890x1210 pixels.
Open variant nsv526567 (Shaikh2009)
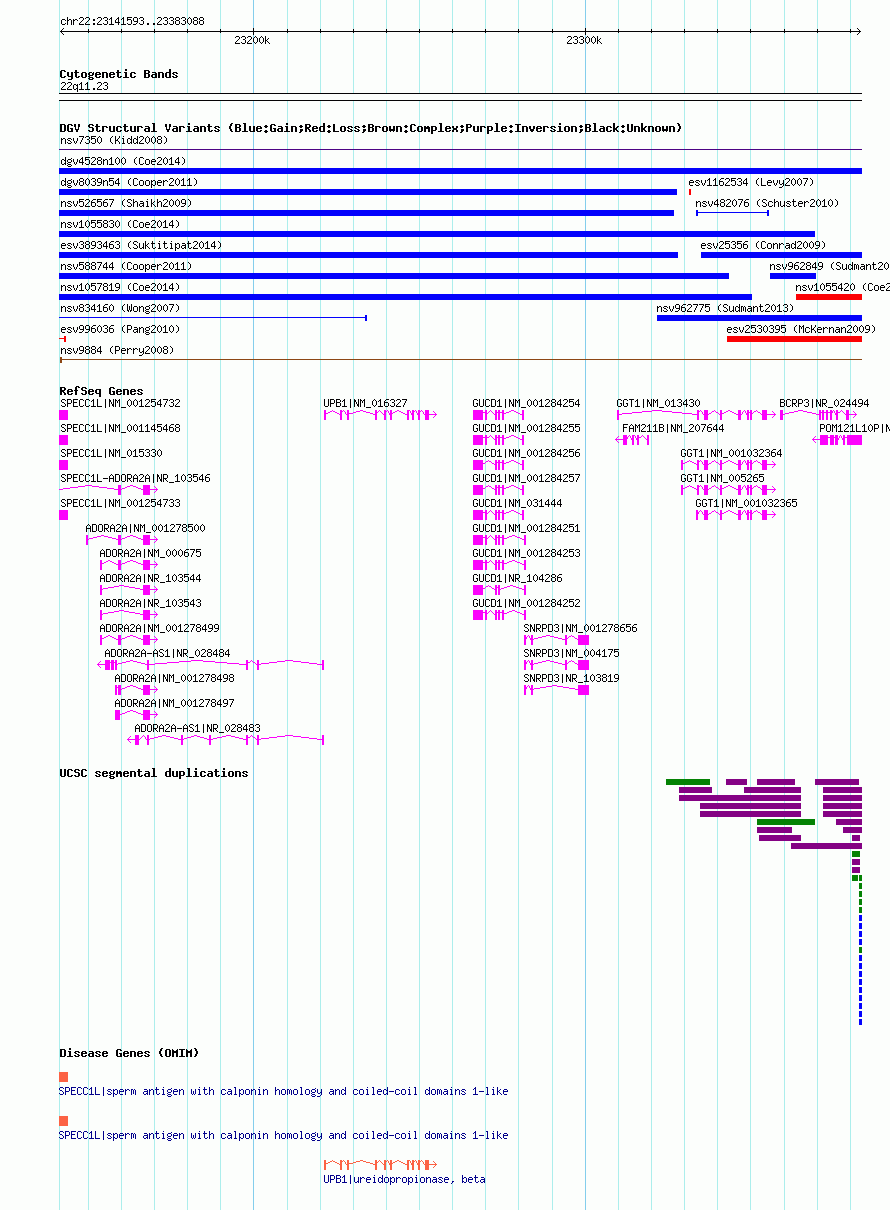[126, 204]
